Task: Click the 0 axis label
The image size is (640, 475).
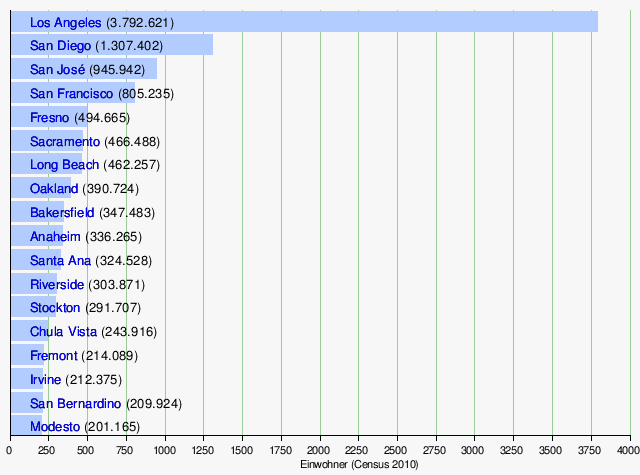Action: pos(9,450)
